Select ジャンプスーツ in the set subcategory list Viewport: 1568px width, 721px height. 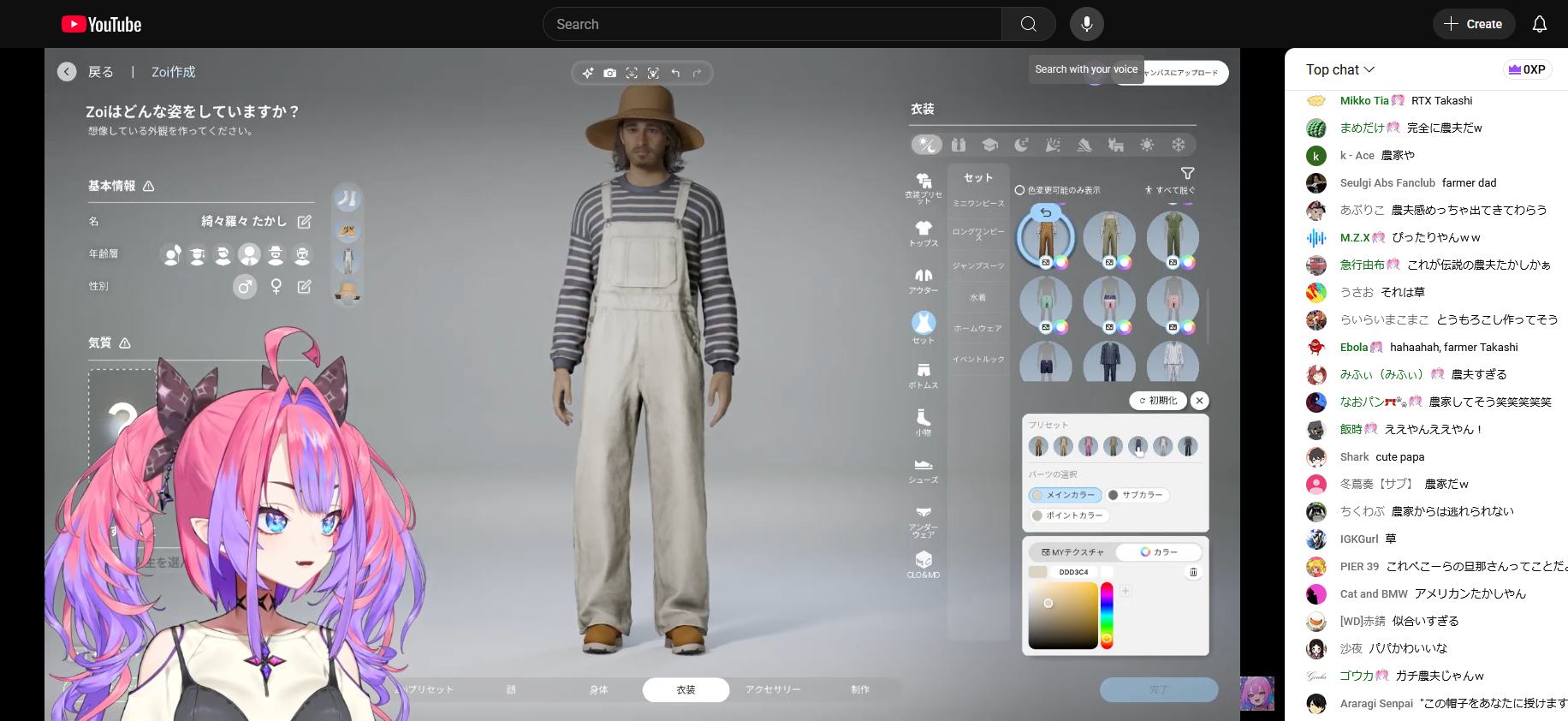pos(978,266)
